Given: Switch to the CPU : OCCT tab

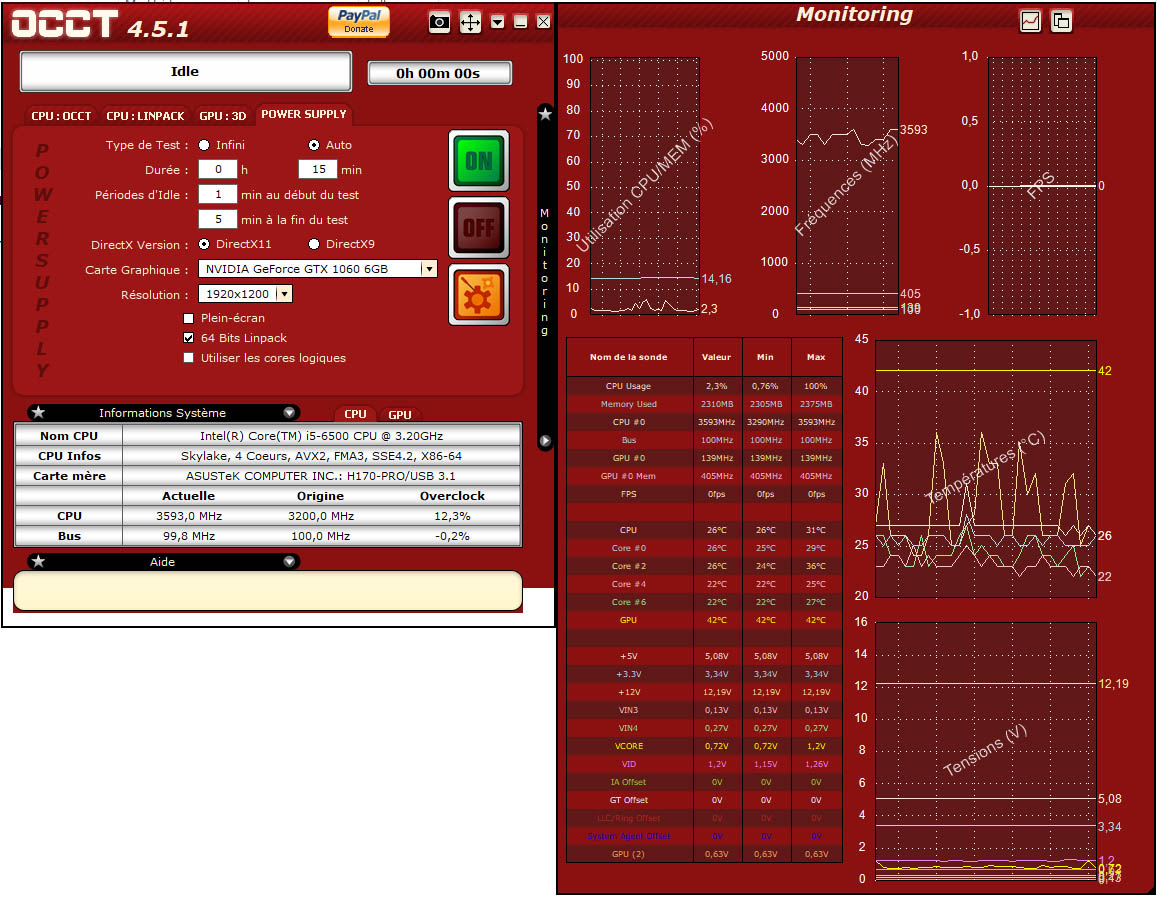Looking at the screenshot, I should tap(61, 116).
